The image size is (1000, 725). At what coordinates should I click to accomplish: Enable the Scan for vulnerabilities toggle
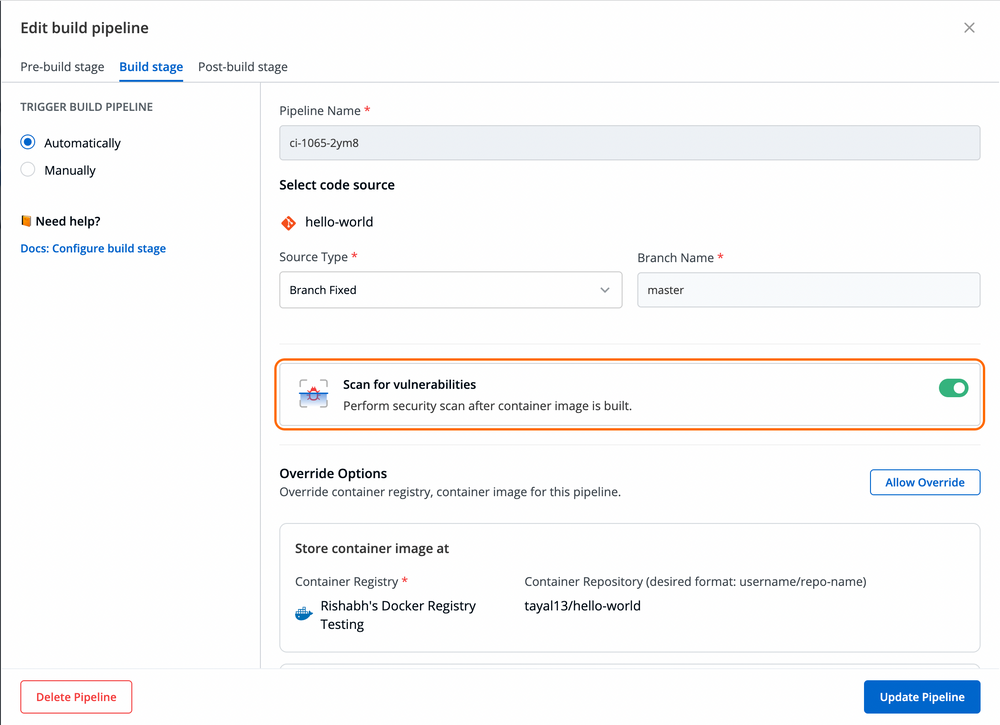click(953, 388)
